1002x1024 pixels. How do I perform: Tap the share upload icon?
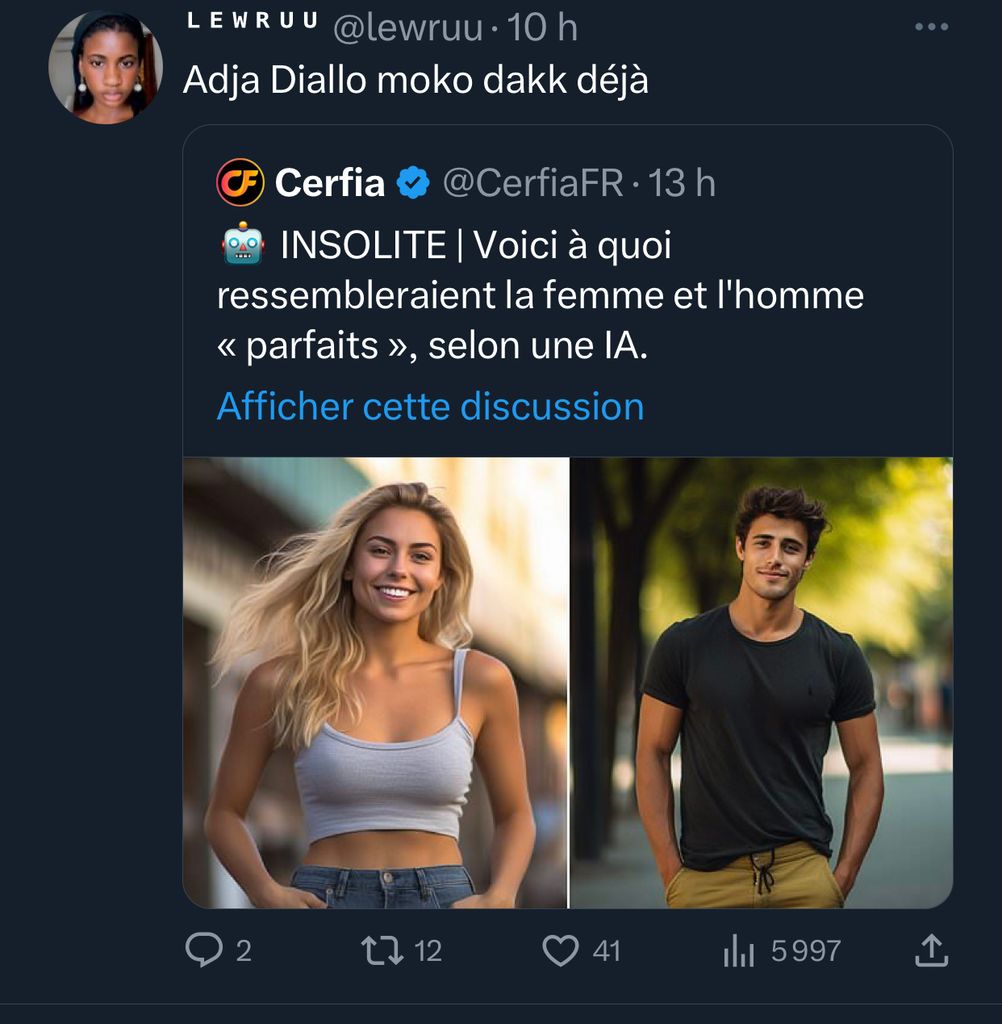tap(930, 949)
